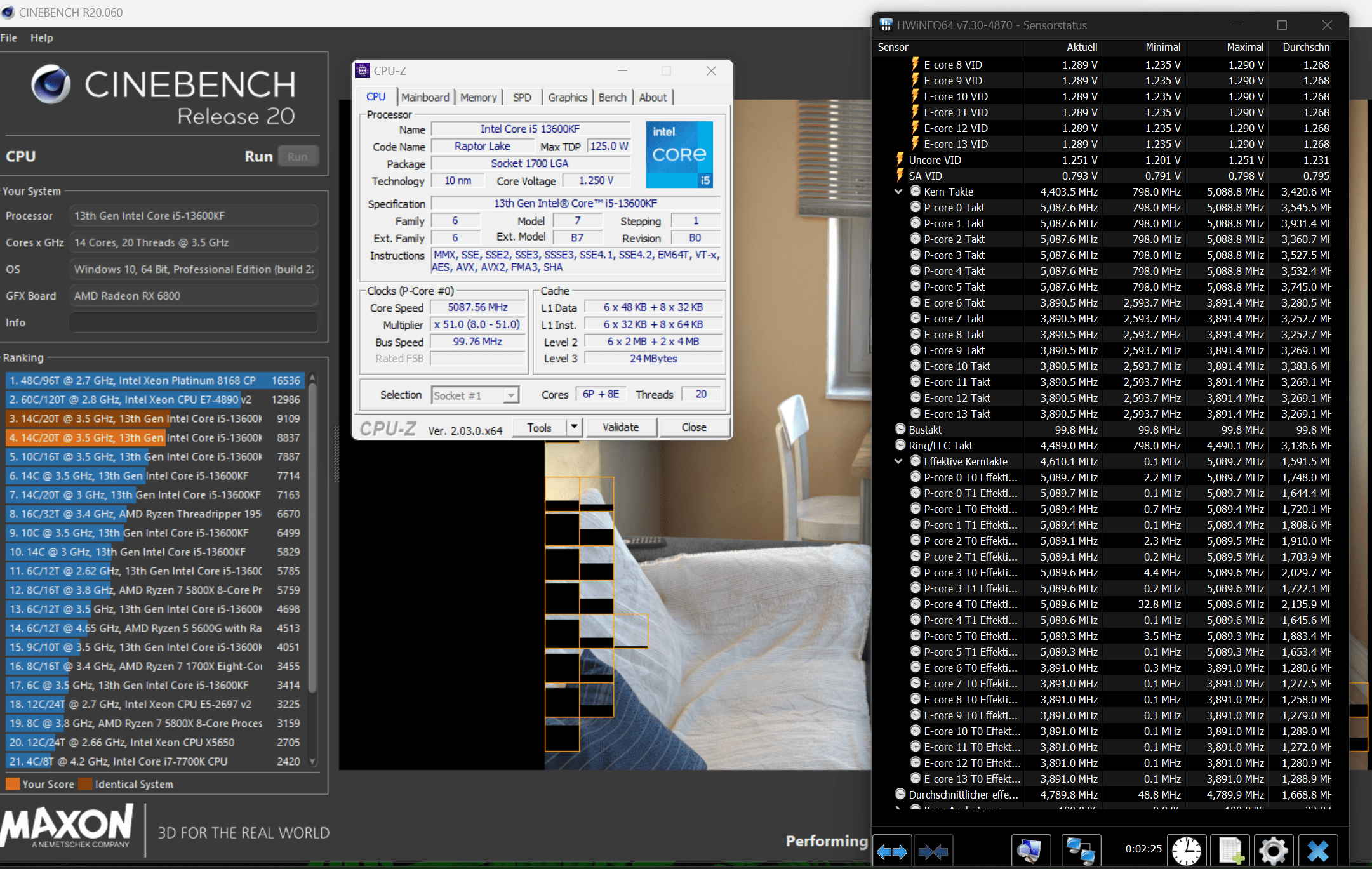Switch to the Mainboard tab in CPU-Z

pos(425,97)
